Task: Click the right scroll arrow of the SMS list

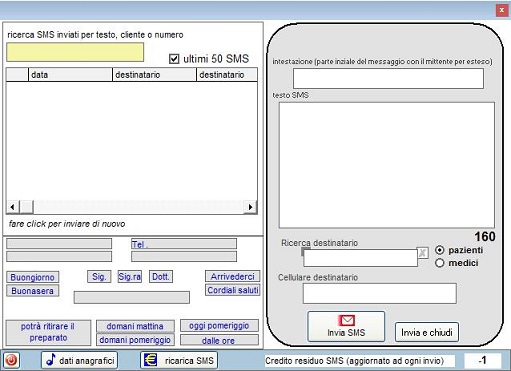Action: tap(250, 207)
